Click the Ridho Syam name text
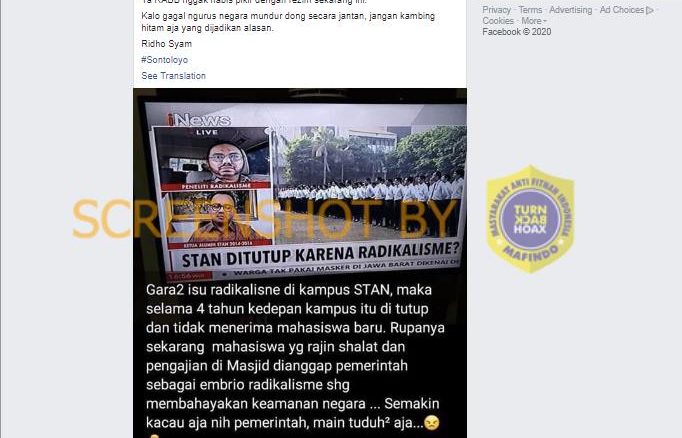Screen dimensions: 682x438 (167, 43)
